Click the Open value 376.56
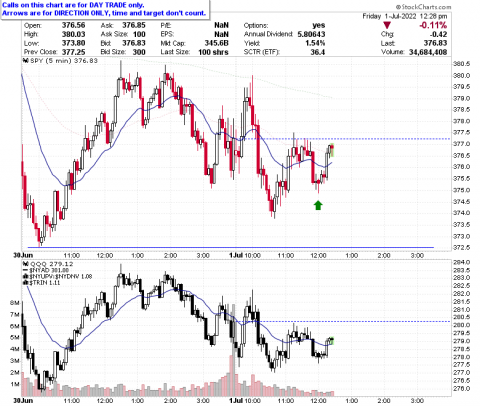The height and width of the screenshot is (406, 480). (x=73, y=25)
